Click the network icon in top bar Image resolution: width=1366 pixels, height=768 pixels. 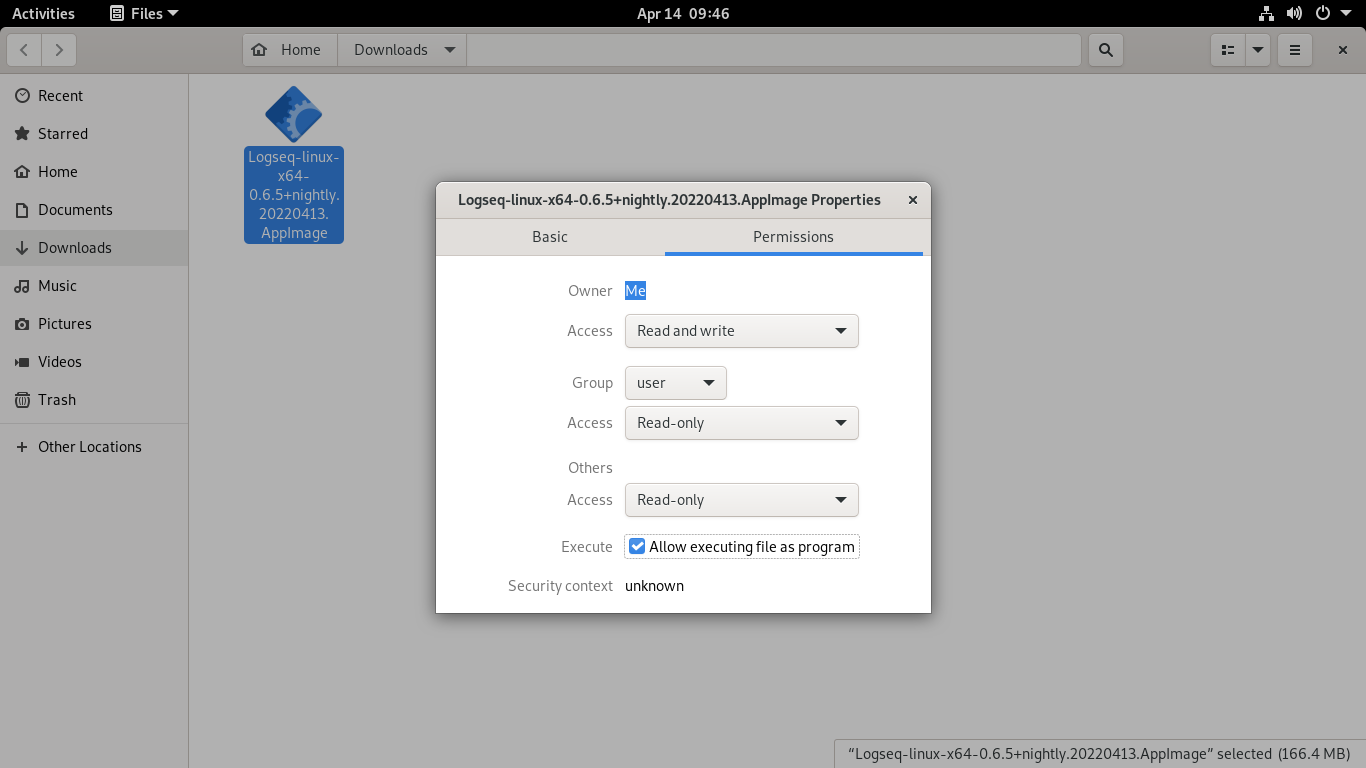(1266, 13)
